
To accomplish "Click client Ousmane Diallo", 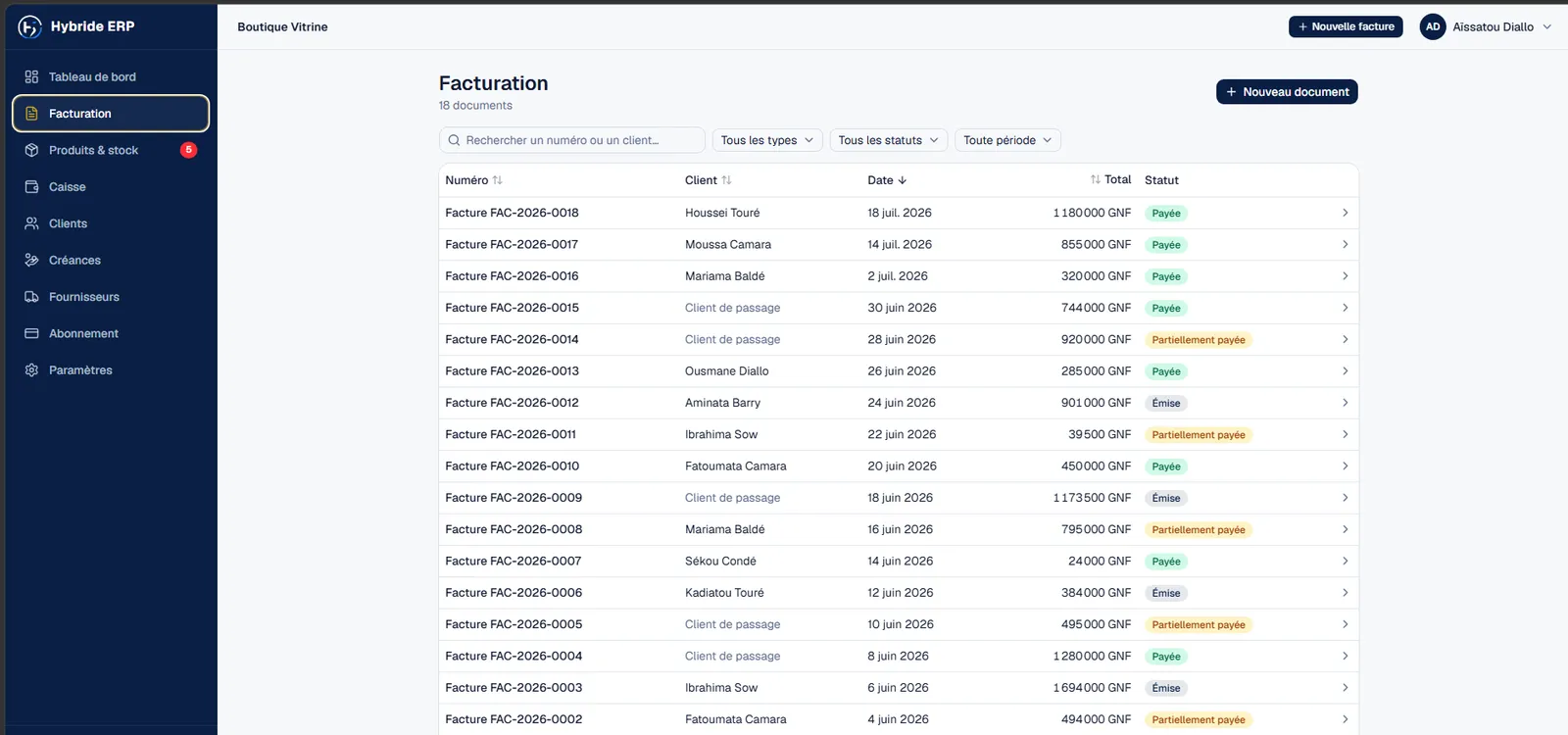I will pyautogui.click(x=727, y=371).
